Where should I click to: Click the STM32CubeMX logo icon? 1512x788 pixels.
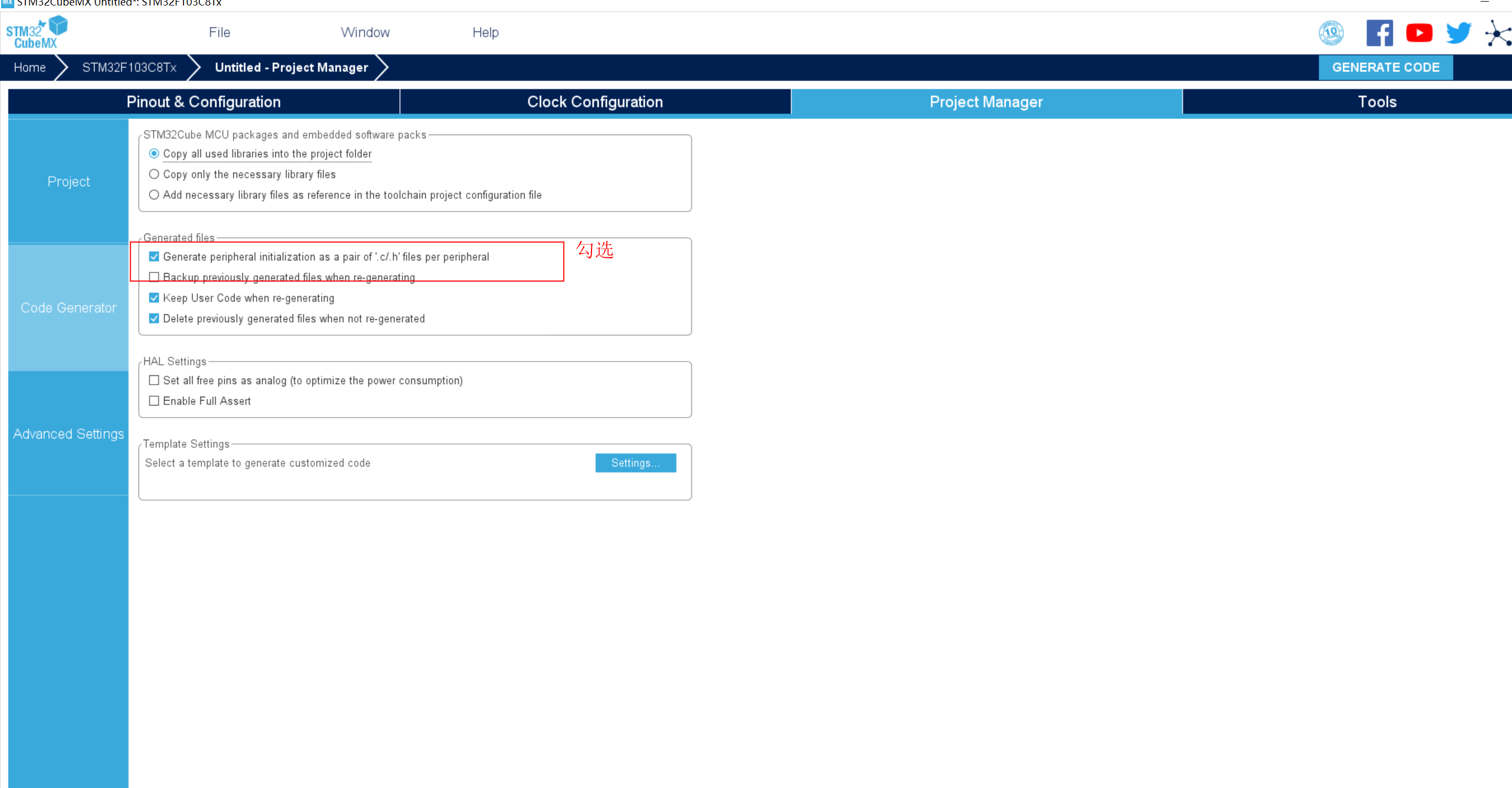[36, 32]
